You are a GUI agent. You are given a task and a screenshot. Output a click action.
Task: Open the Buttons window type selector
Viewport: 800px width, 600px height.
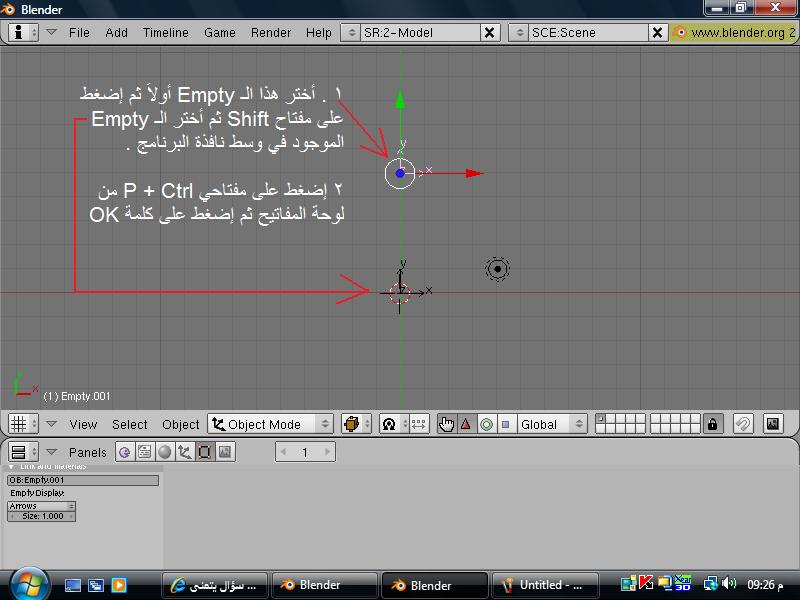coord(23,452)
